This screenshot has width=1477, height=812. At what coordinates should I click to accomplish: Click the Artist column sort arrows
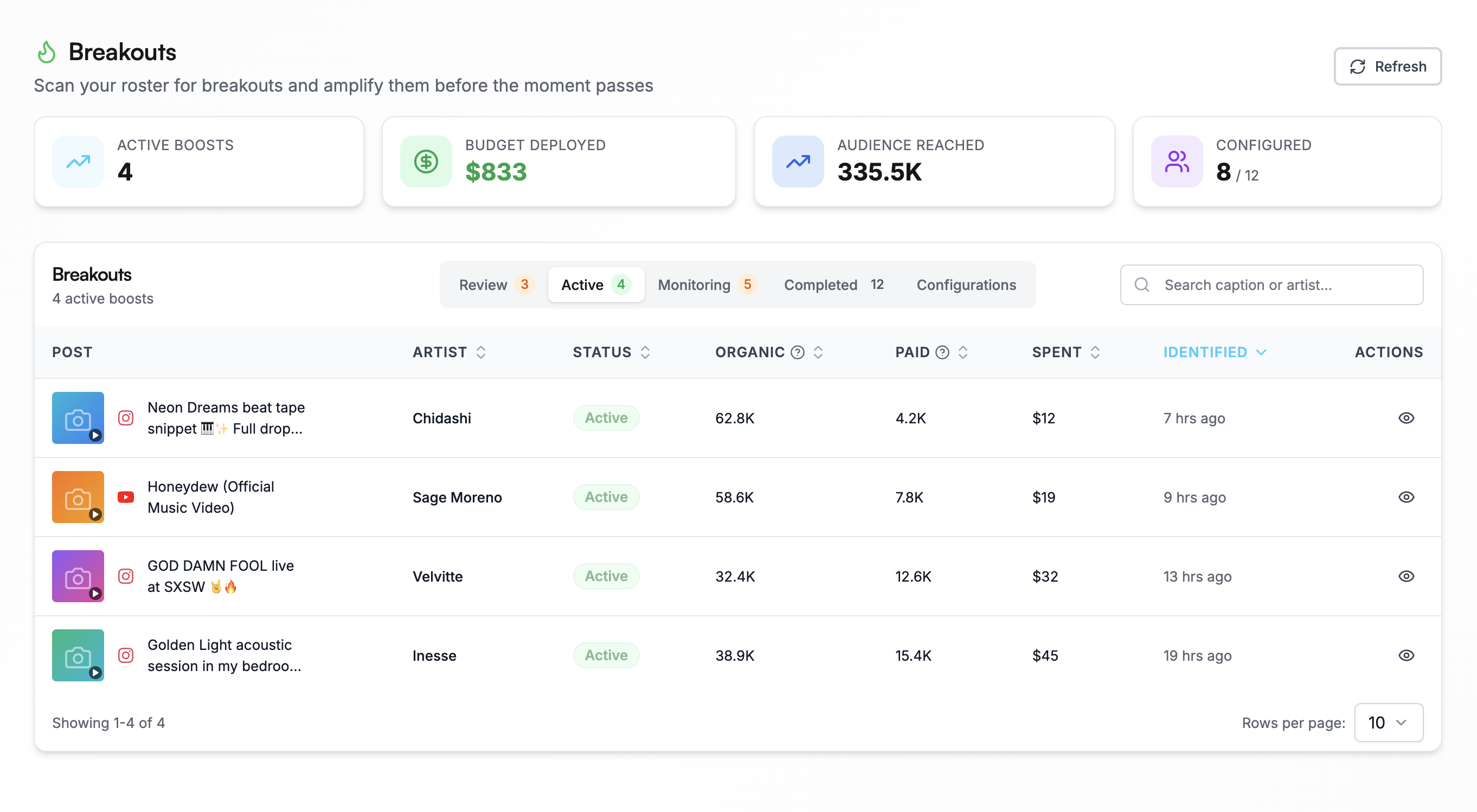481,352
